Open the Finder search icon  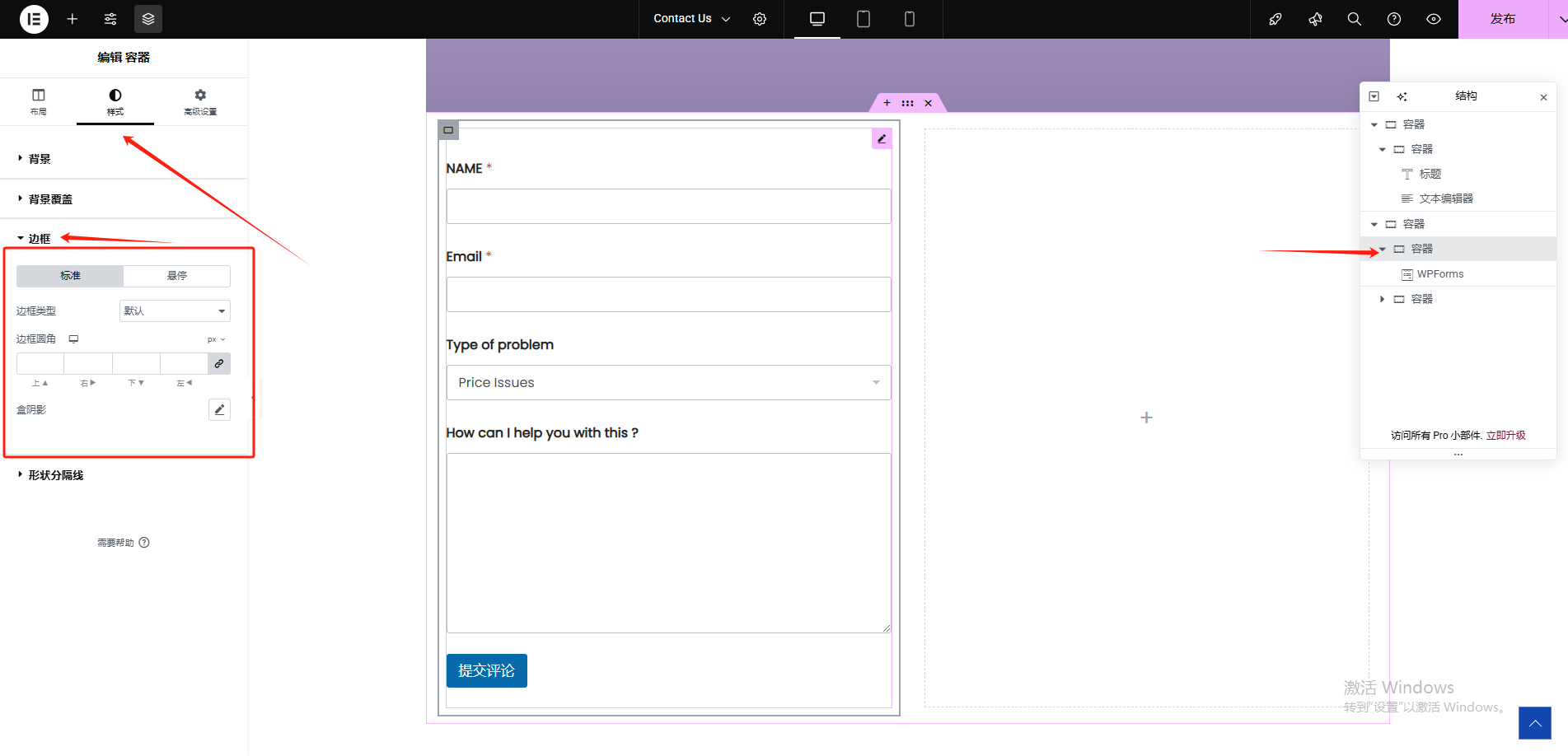1354,19
